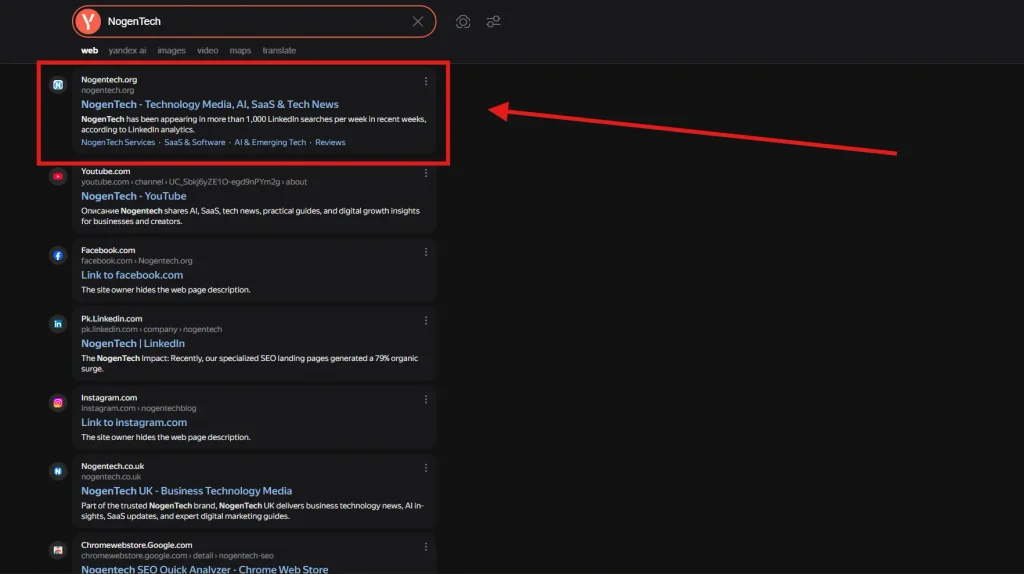Click the Nogentech.co.uk favicon
1024x574 pixels.
point(58,471)
